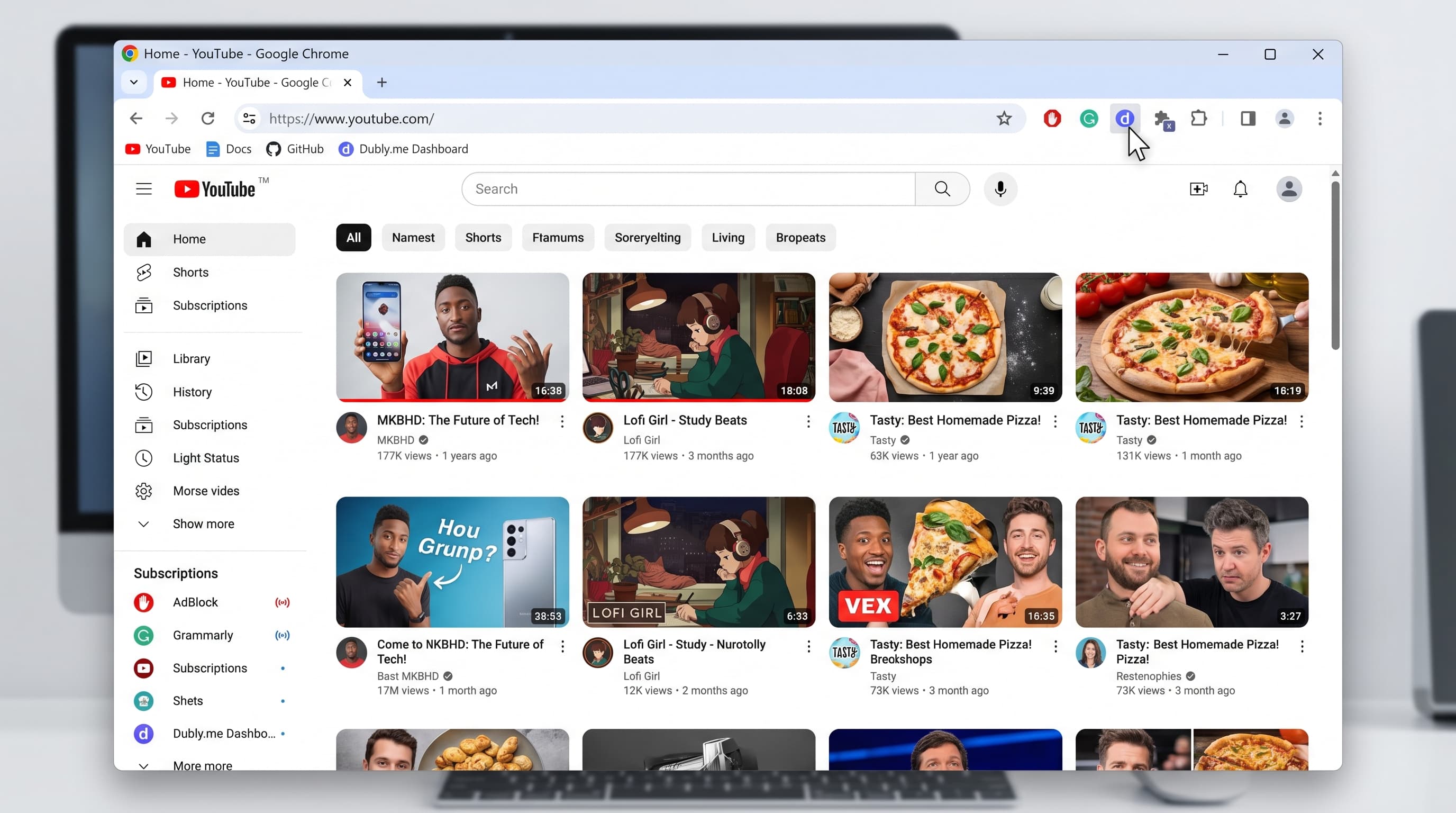Open options for MKBHD: The Future of Tech!
This screenshot has height=813, width=1456.
click(562, 421)
